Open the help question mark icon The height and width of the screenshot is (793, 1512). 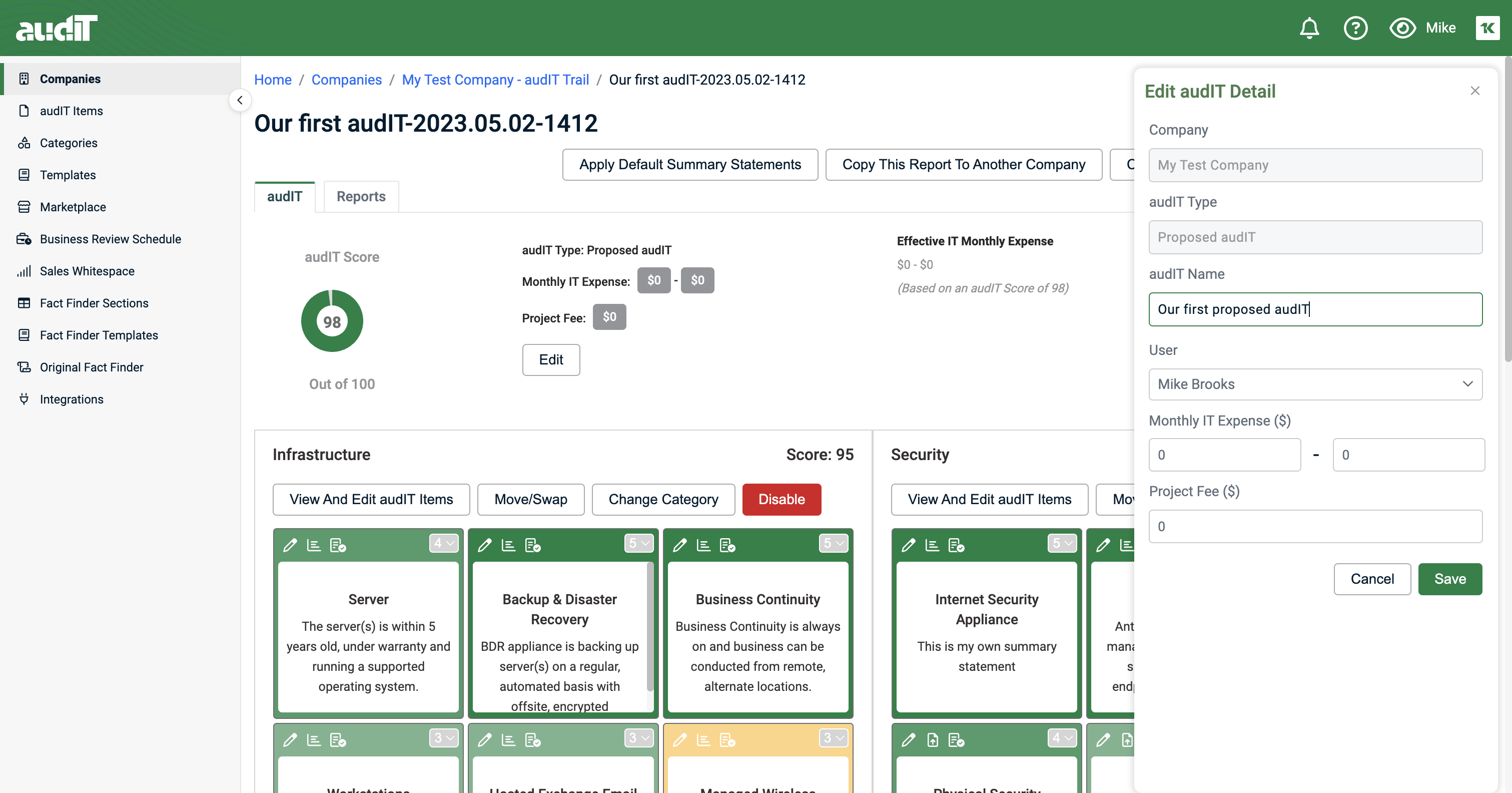1355,28
